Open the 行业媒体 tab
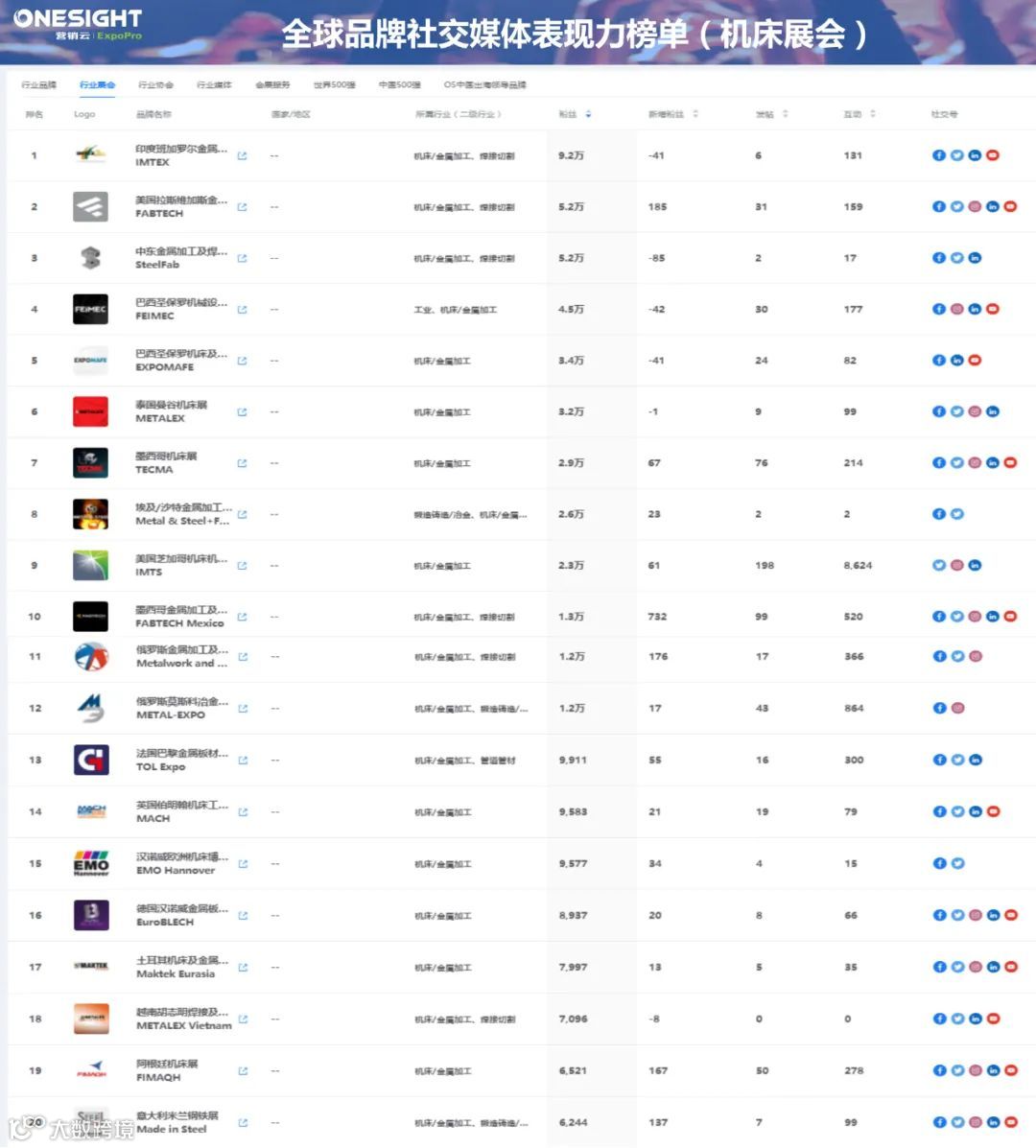Image resolution: width=1036 pixels, height=1148 pixels. tap(215, 85)
